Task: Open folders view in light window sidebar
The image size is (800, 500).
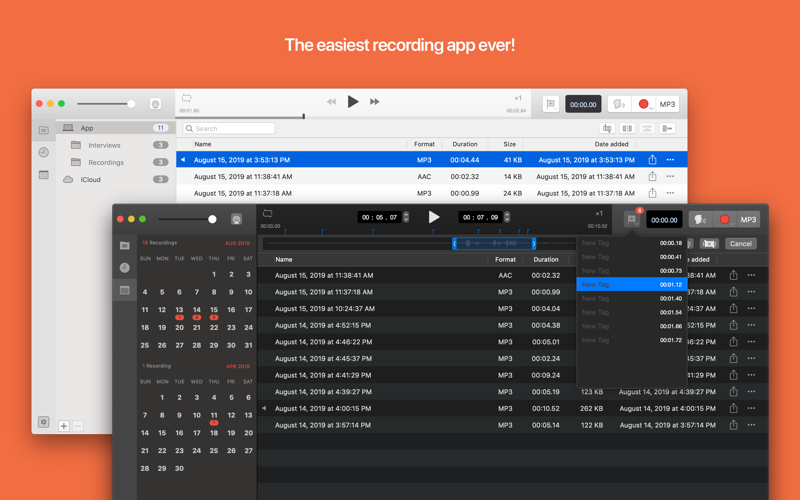Action: pyautogui.click(x=44, y=130)
